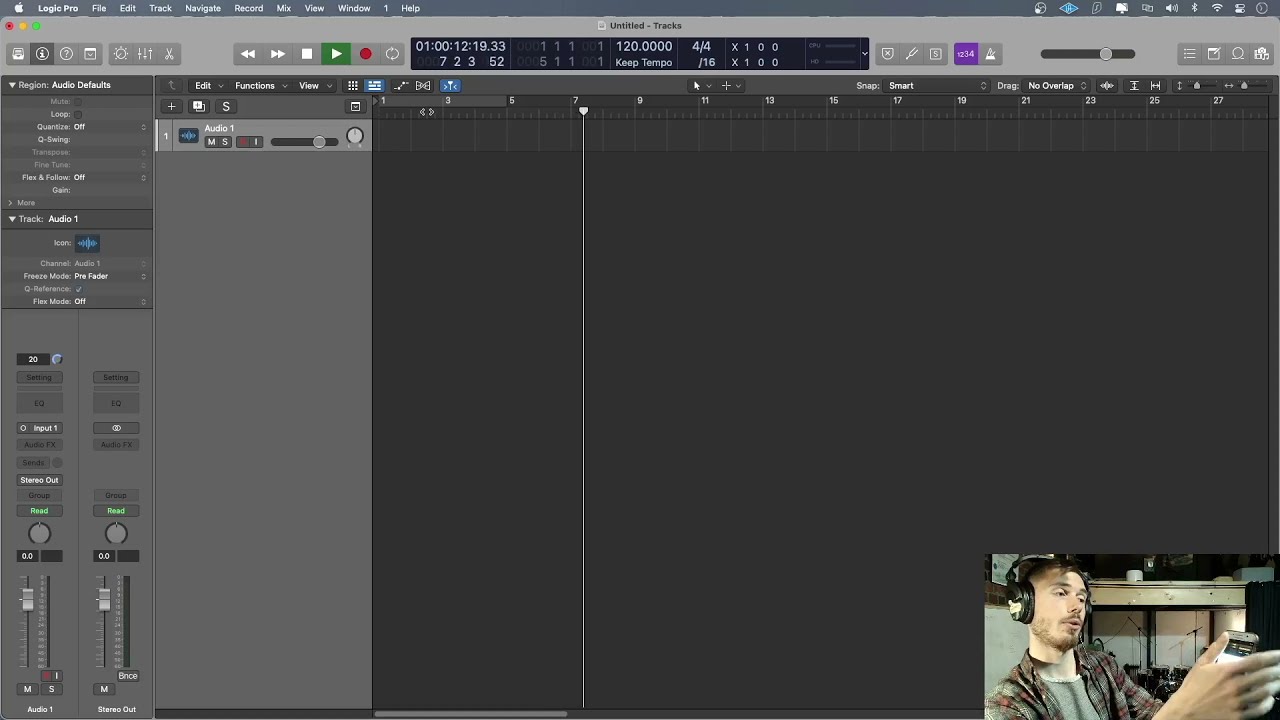Toggle the Toolbar button
The width and height of the screenshot is (1280, 720).
(90, 54)
